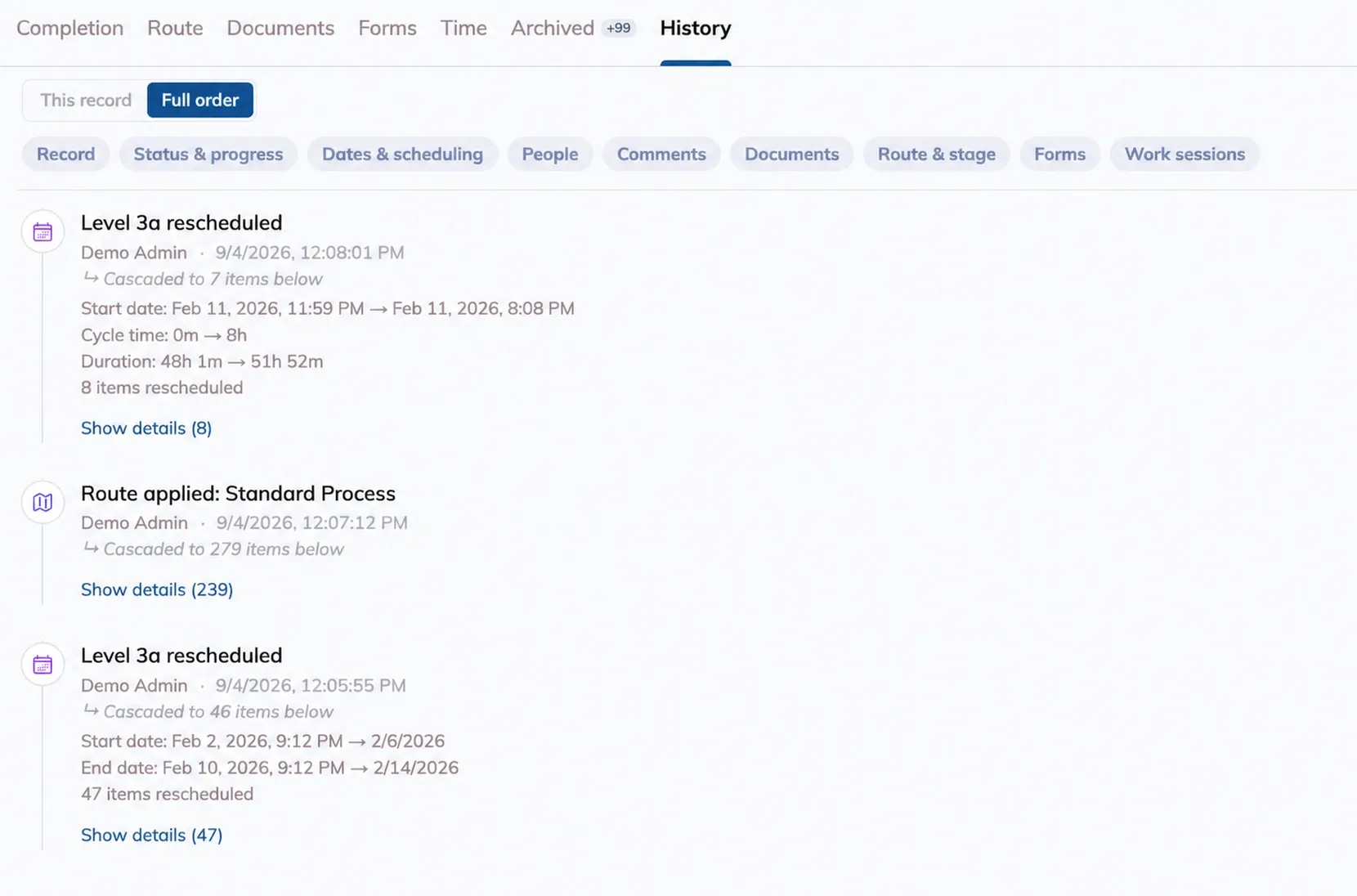Image resolution: width=1357 pixels, height=896 pixels.
Task: Click the timestamp 9/4/2026, 12:08:01 PM
Action: point(310,253)
